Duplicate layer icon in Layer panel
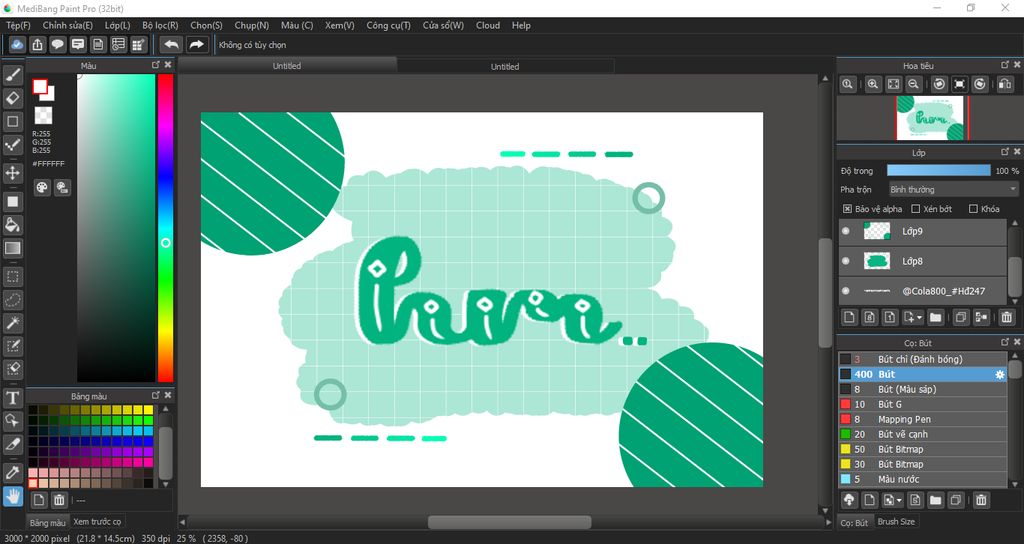 [961, 317]
